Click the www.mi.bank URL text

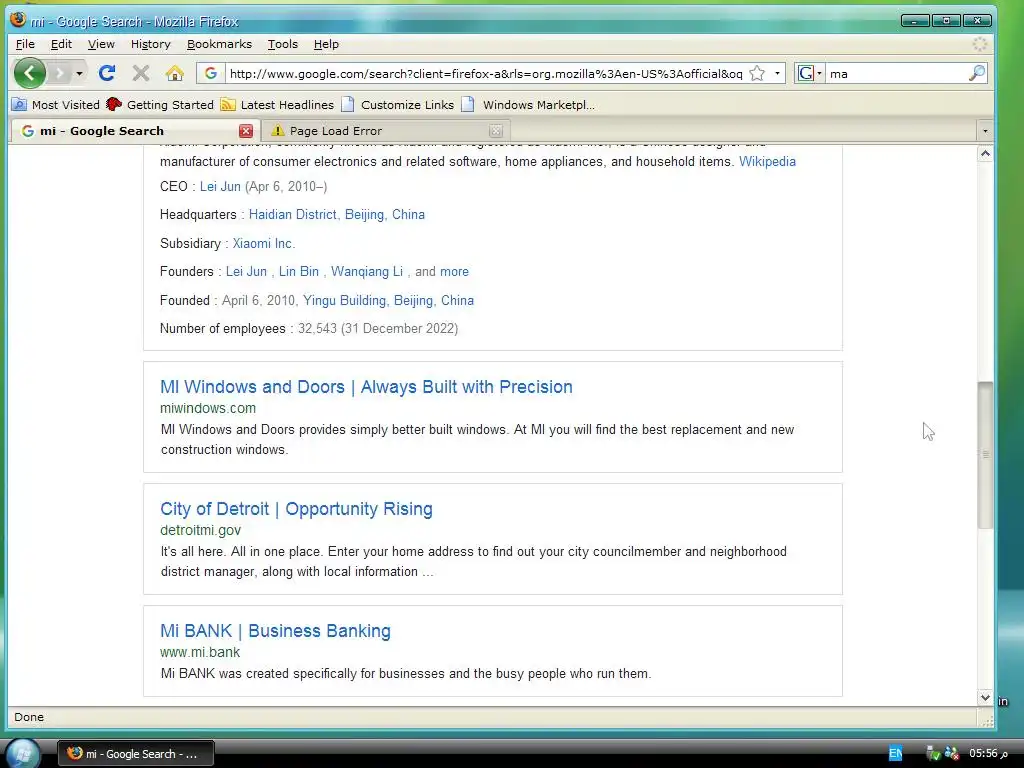(x=200, y=652)
